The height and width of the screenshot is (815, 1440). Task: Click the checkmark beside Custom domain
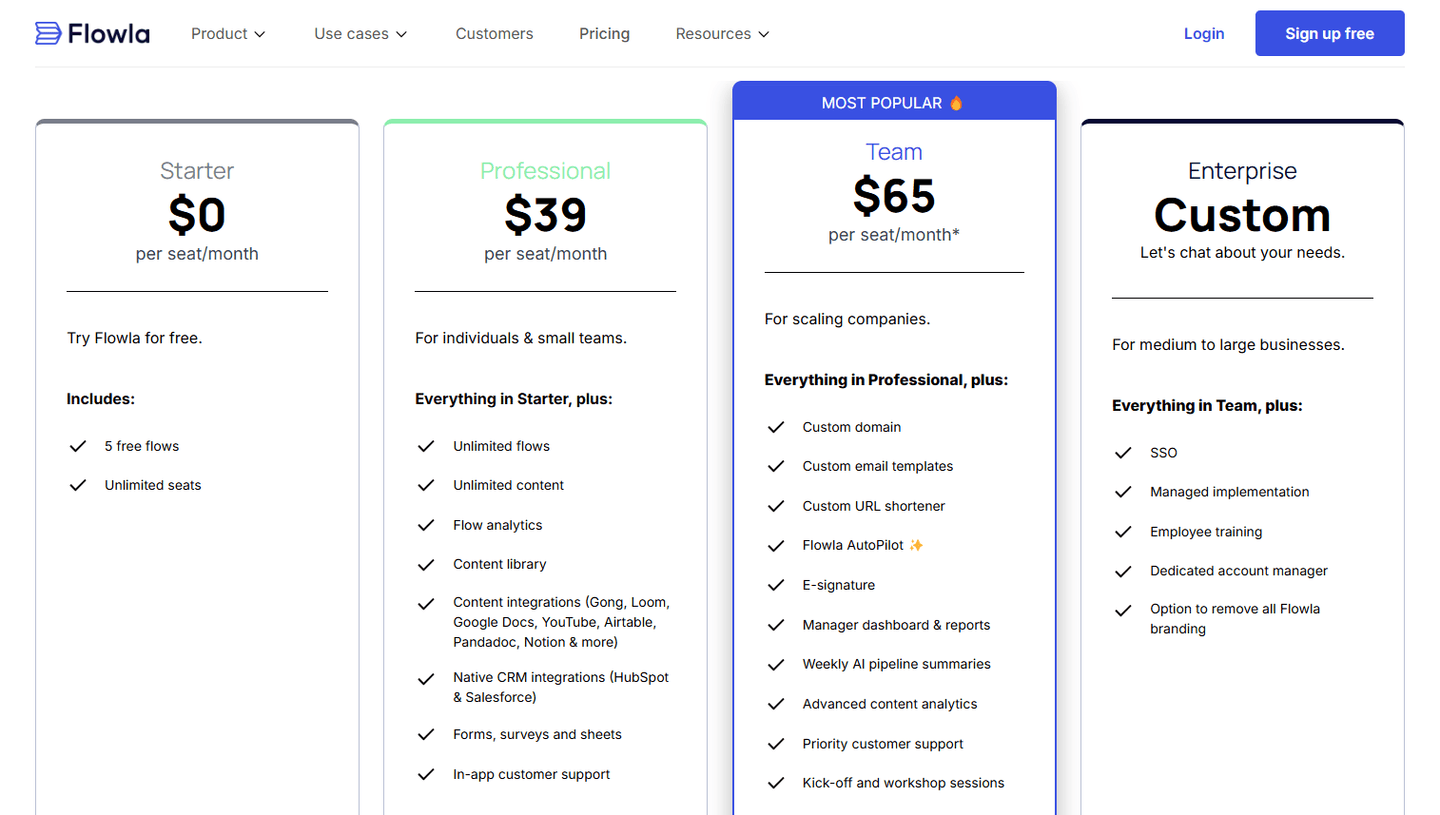tap(775, 427)
